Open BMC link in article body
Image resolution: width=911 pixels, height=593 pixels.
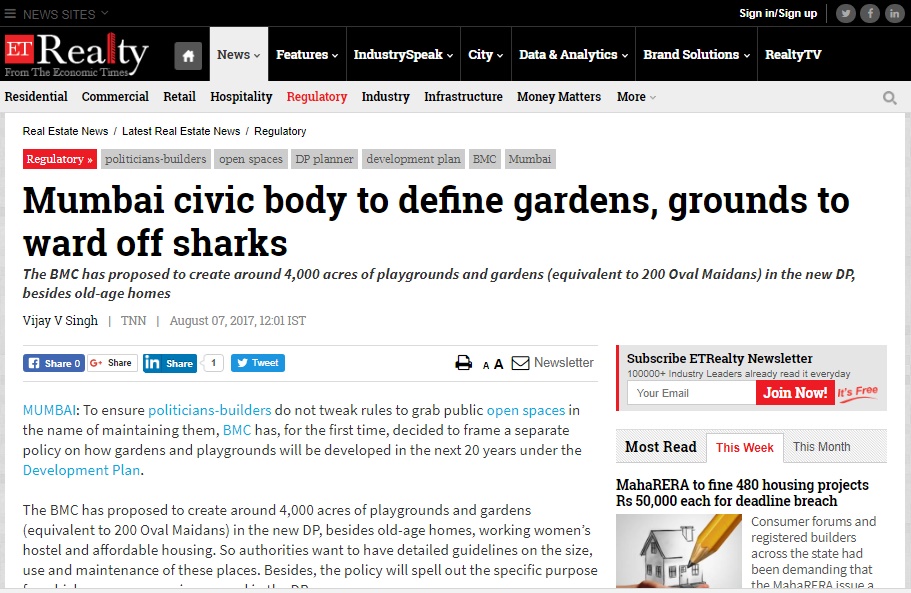[x=237, y=430]
